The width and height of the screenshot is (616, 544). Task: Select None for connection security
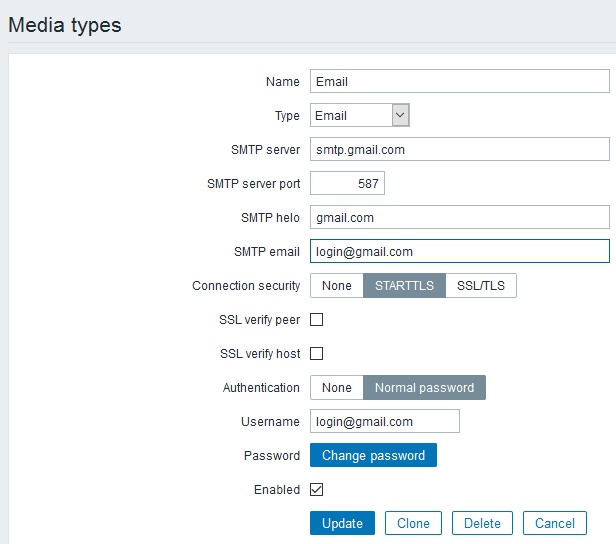(337, 286)
